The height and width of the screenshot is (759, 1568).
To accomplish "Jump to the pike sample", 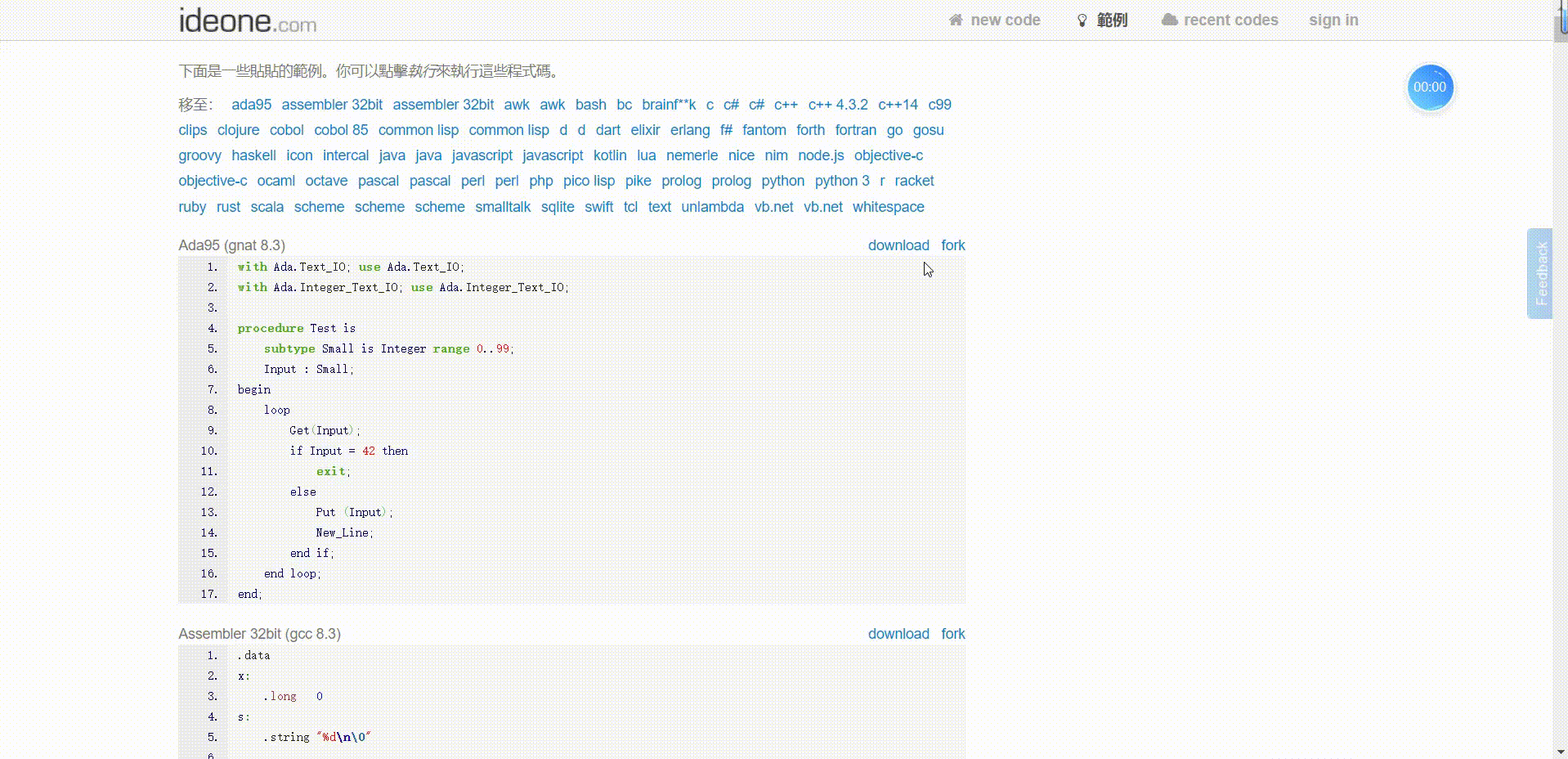I will click(638, 181).
